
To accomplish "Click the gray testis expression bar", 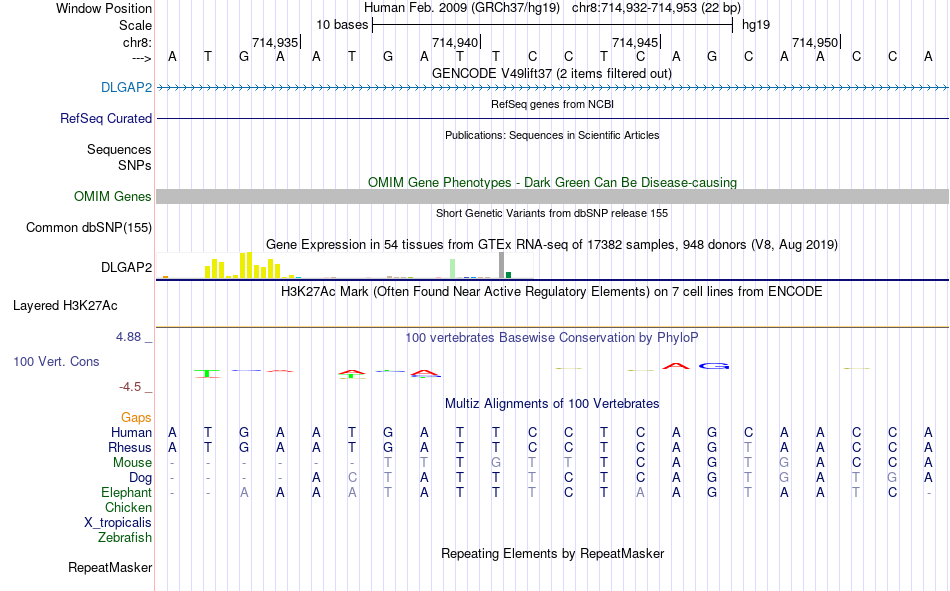I will tap(502, 265).
